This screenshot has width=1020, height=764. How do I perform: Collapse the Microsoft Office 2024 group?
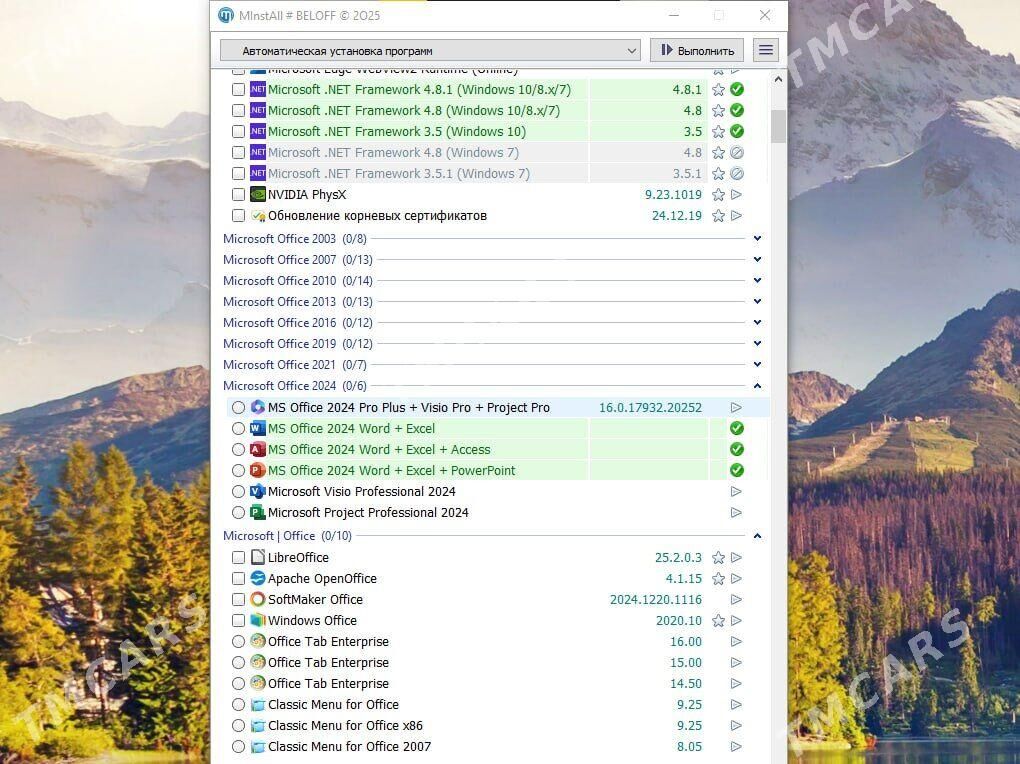point(757,386)
